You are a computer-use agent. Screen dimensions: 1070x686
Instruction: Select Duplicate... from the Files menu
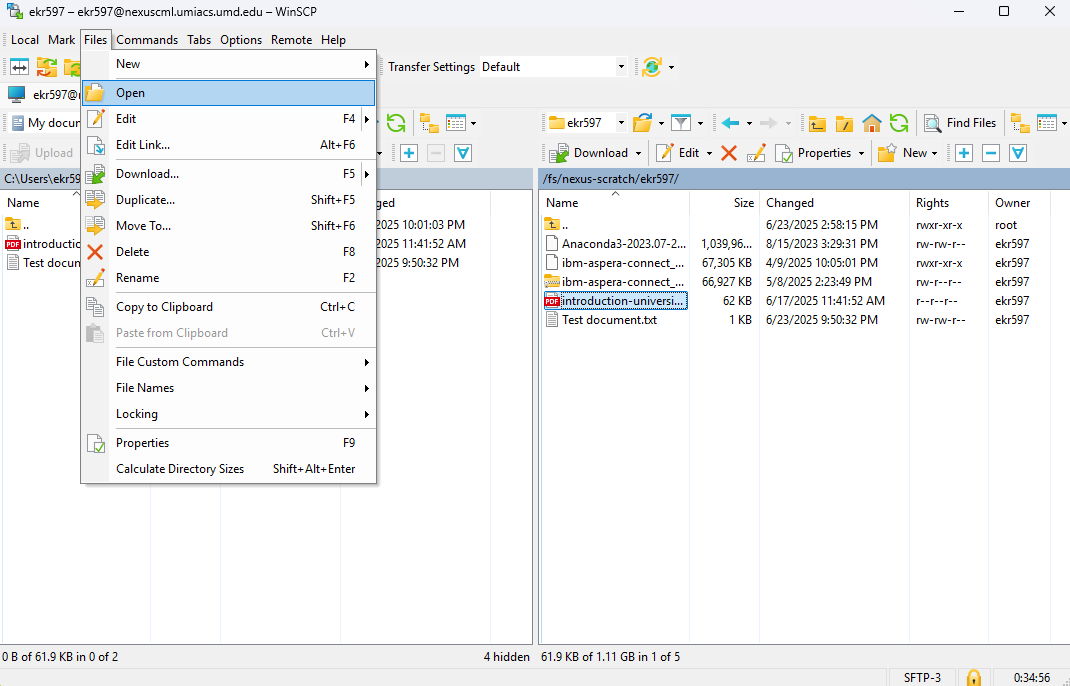146,200
